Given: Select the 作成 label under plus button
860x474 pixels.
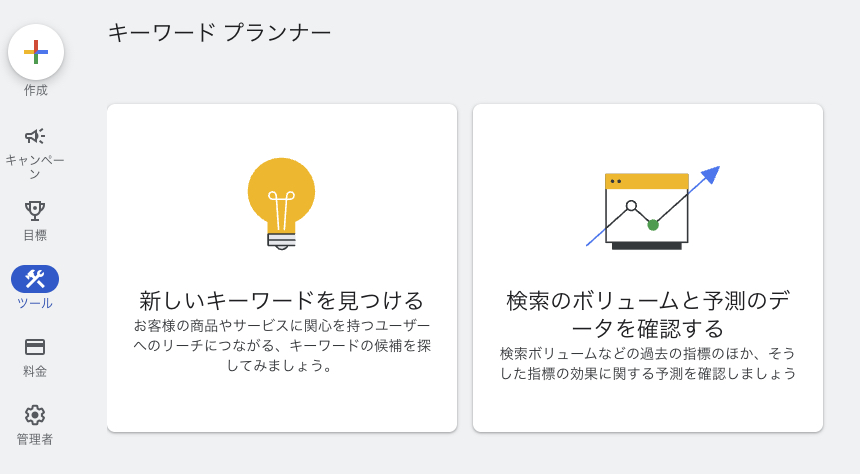Looking at the screenshot, I should pyautogui.click(x=36, y=90).
